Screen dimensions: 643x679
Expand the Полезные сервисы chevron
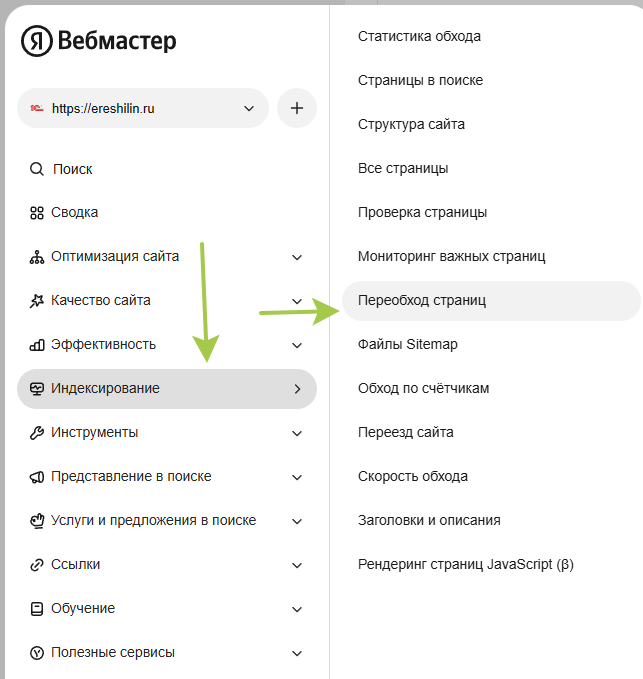(297, 653)
